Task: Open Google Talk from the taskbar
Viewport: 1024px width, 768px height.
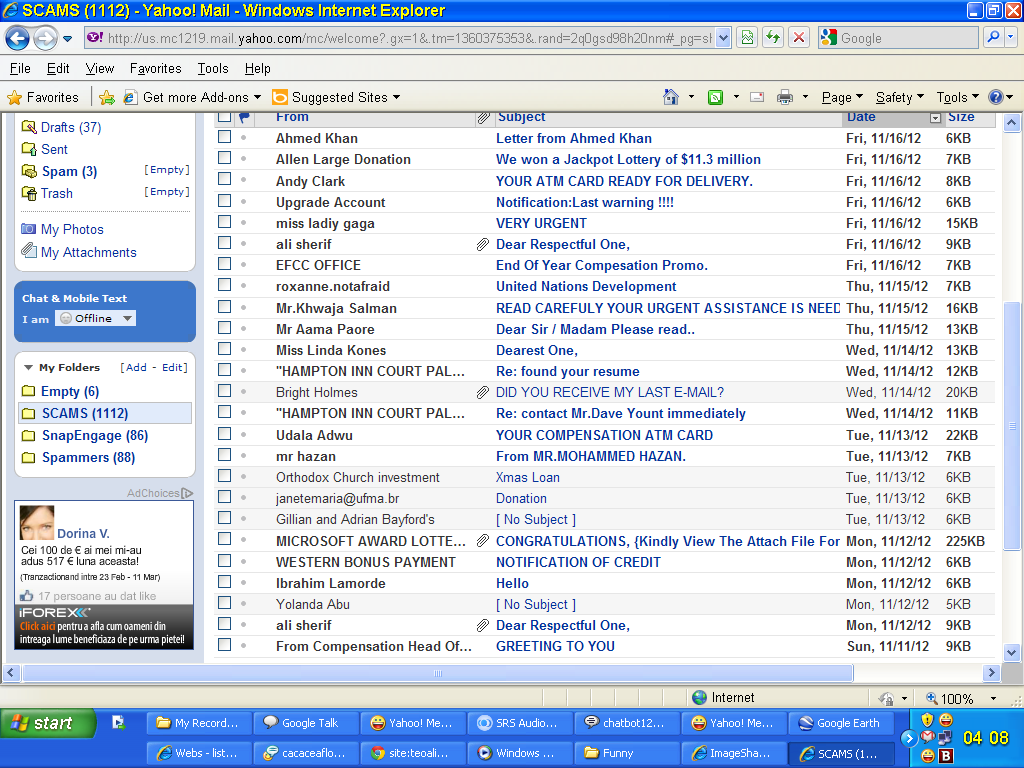Action: tap(306, 723)
